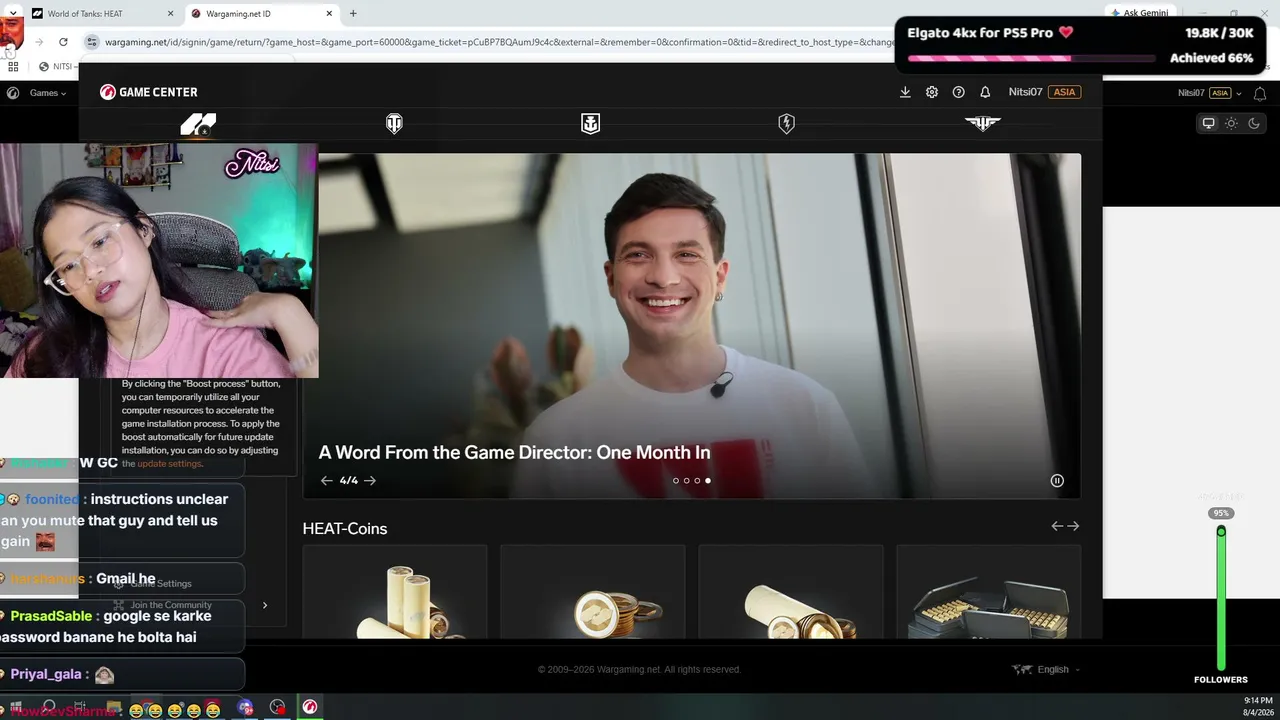Click the ASIA region badge in Game Center

point(1064,92)
